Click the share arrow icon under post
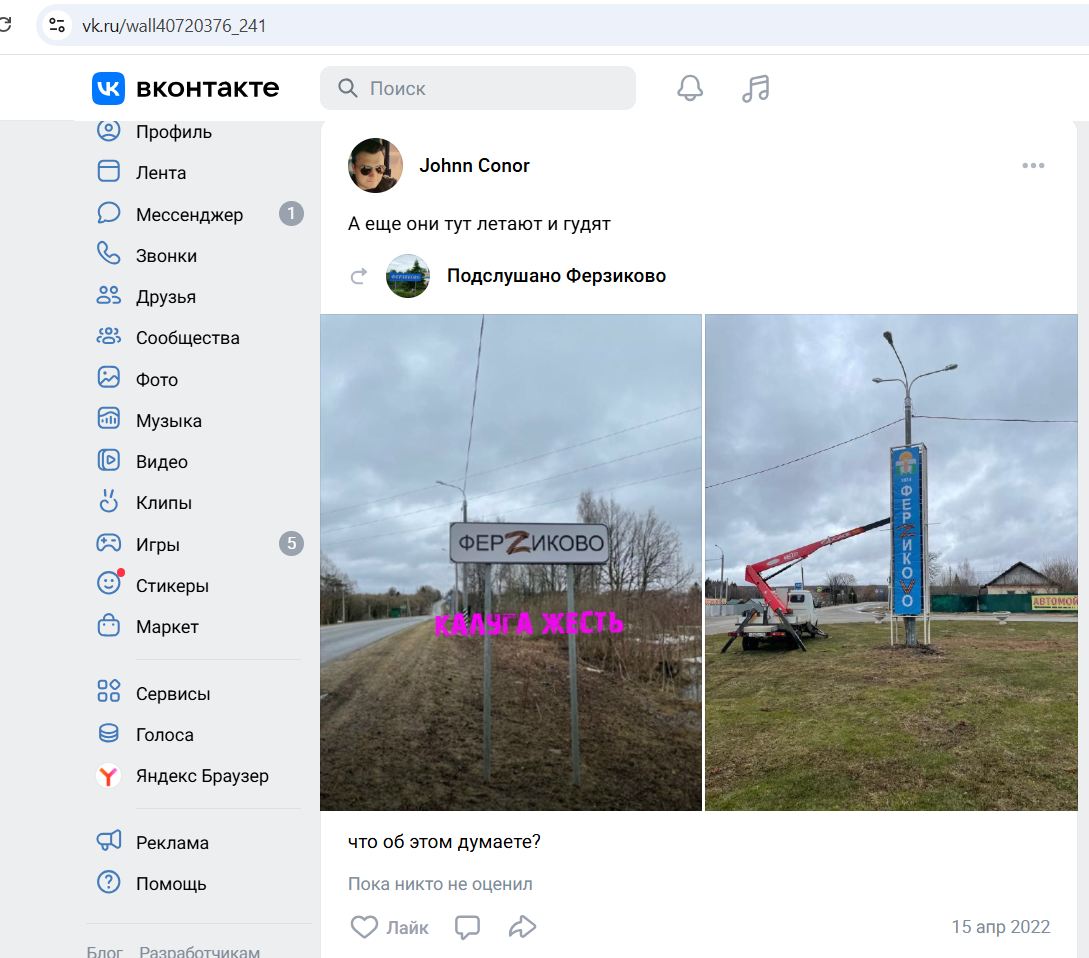The image size is (1089, 958). pos(522,927)
